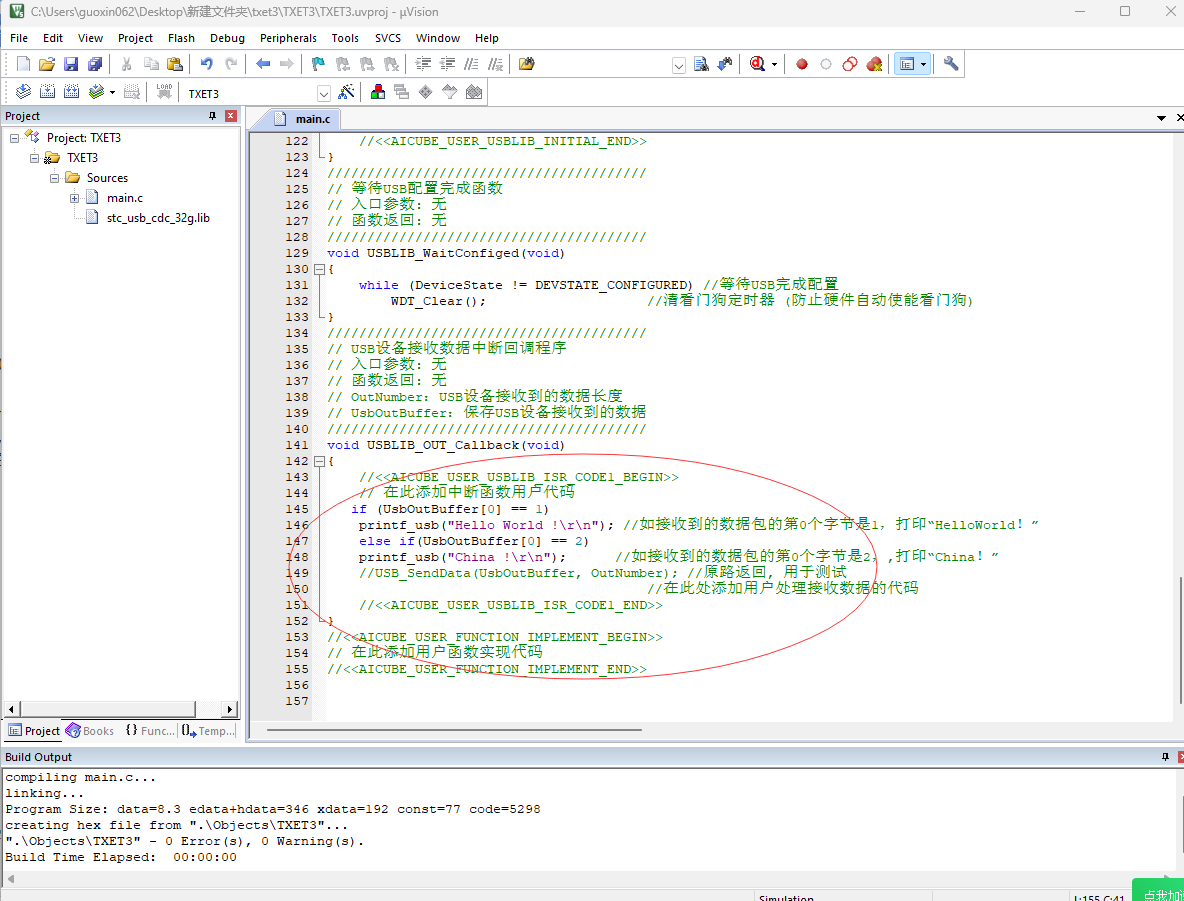This screenshot has width=1184, height=901.
Task: Collapse the TXET3 target folder node
Action: click(x=34, y=158)
